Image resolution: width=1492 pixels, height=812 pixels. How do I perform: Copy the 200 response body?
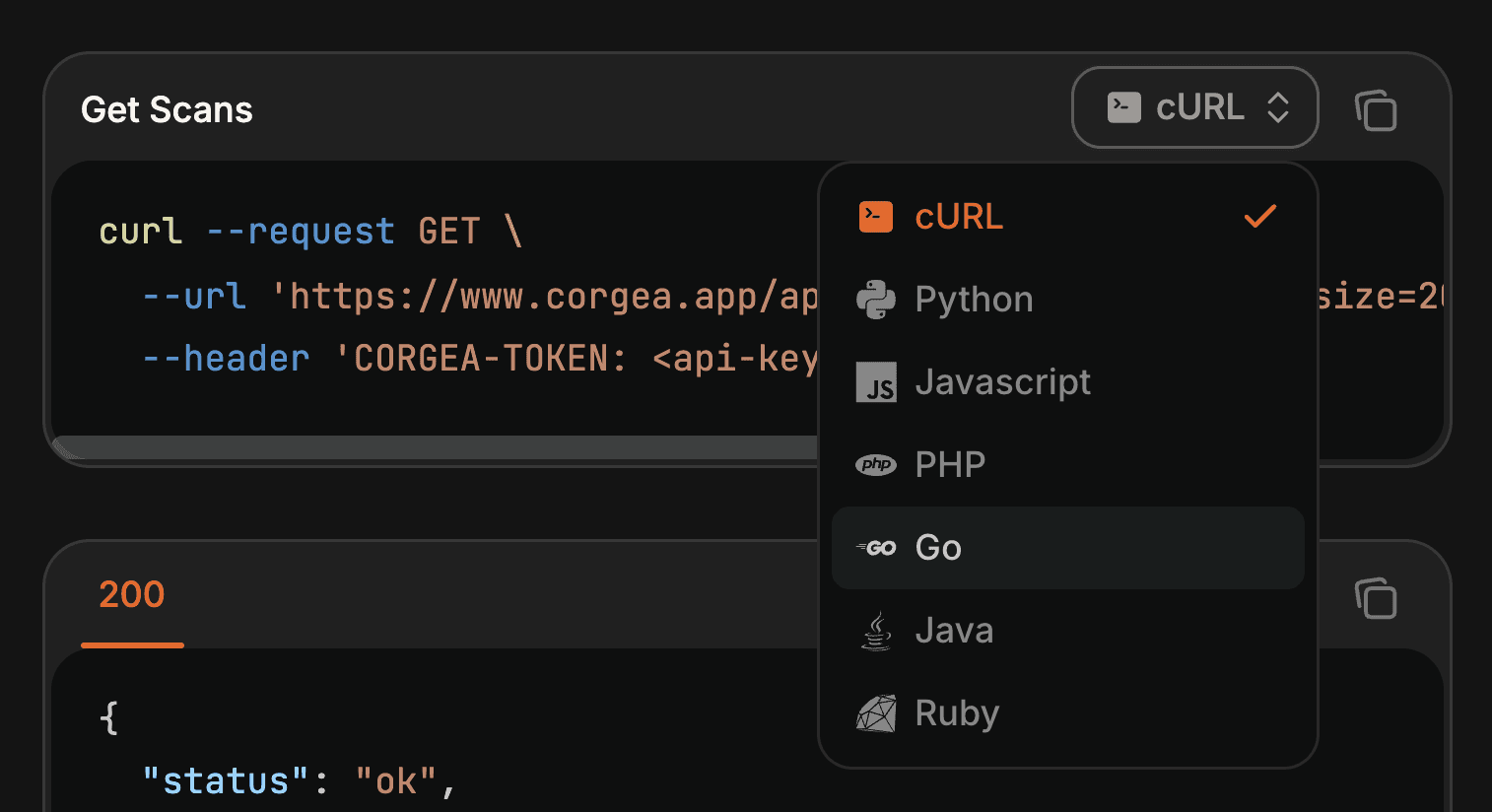(1376, 598)
